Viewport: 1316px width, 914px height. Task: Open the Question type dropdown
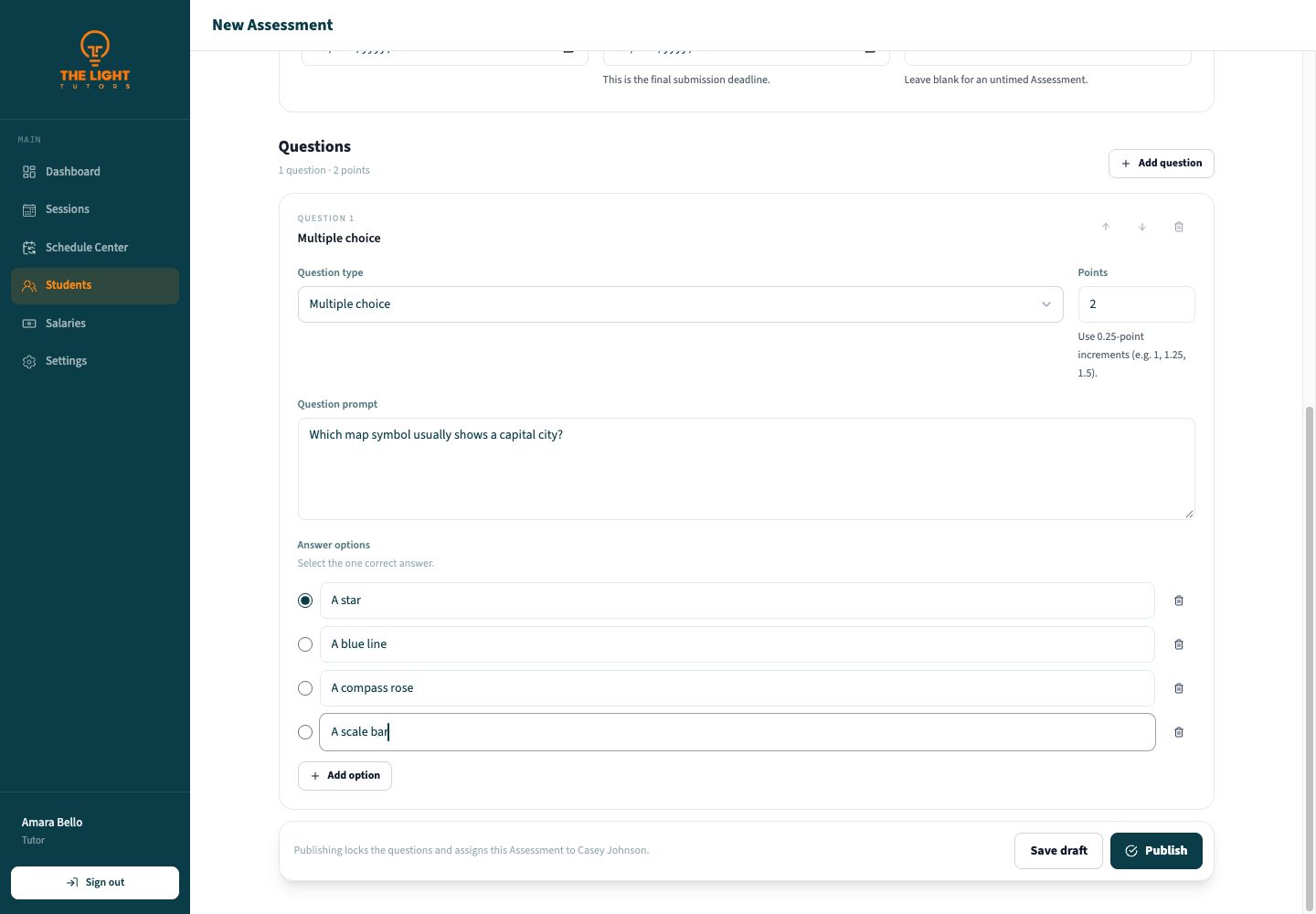pyautogui.click(x=680, y=304)
